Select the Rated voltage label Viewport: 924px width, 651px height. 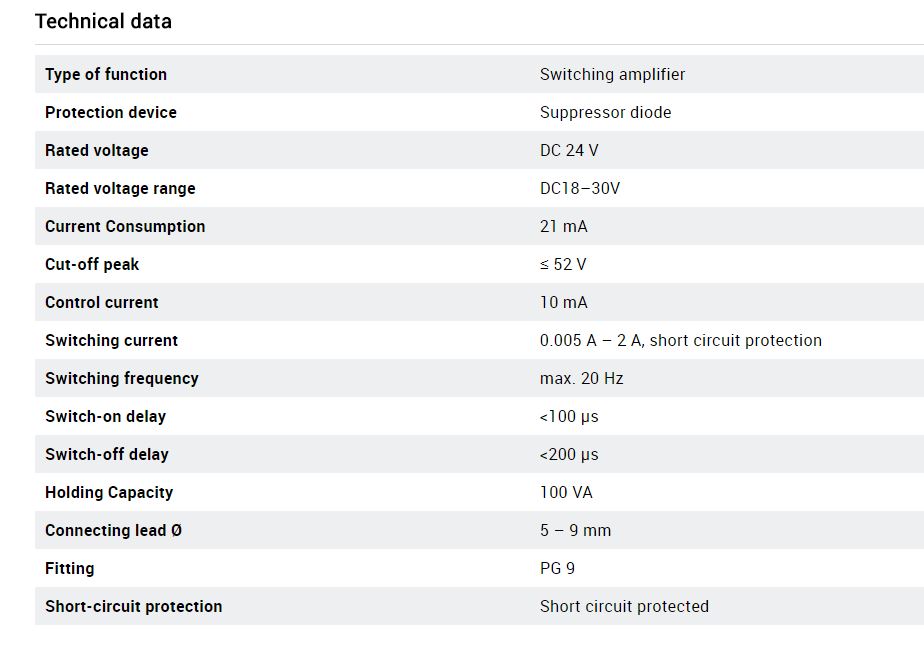[97, 150]
